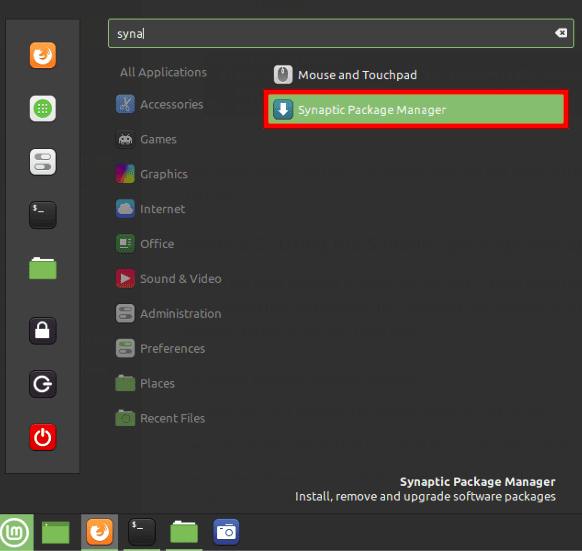Select the Accessories category label
Viewport: 582px width, 551px height.
[171, 104]
